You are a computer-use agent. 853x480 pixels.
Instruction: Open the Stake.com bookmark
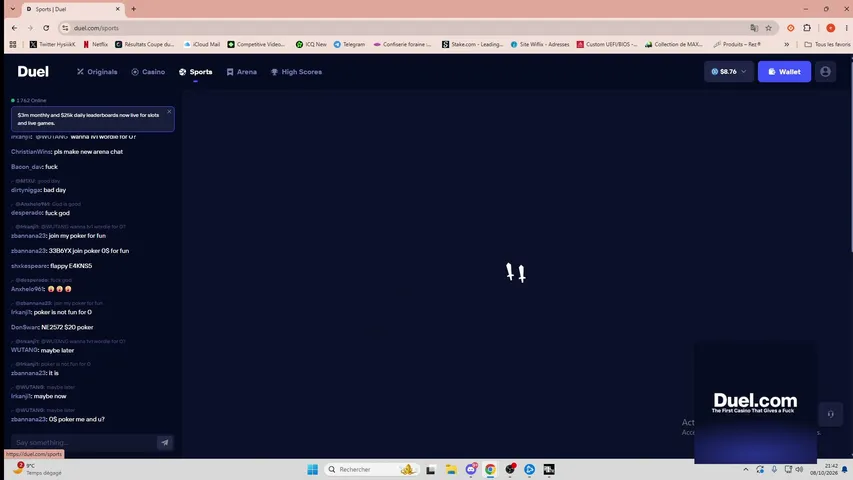click(473, 44)
